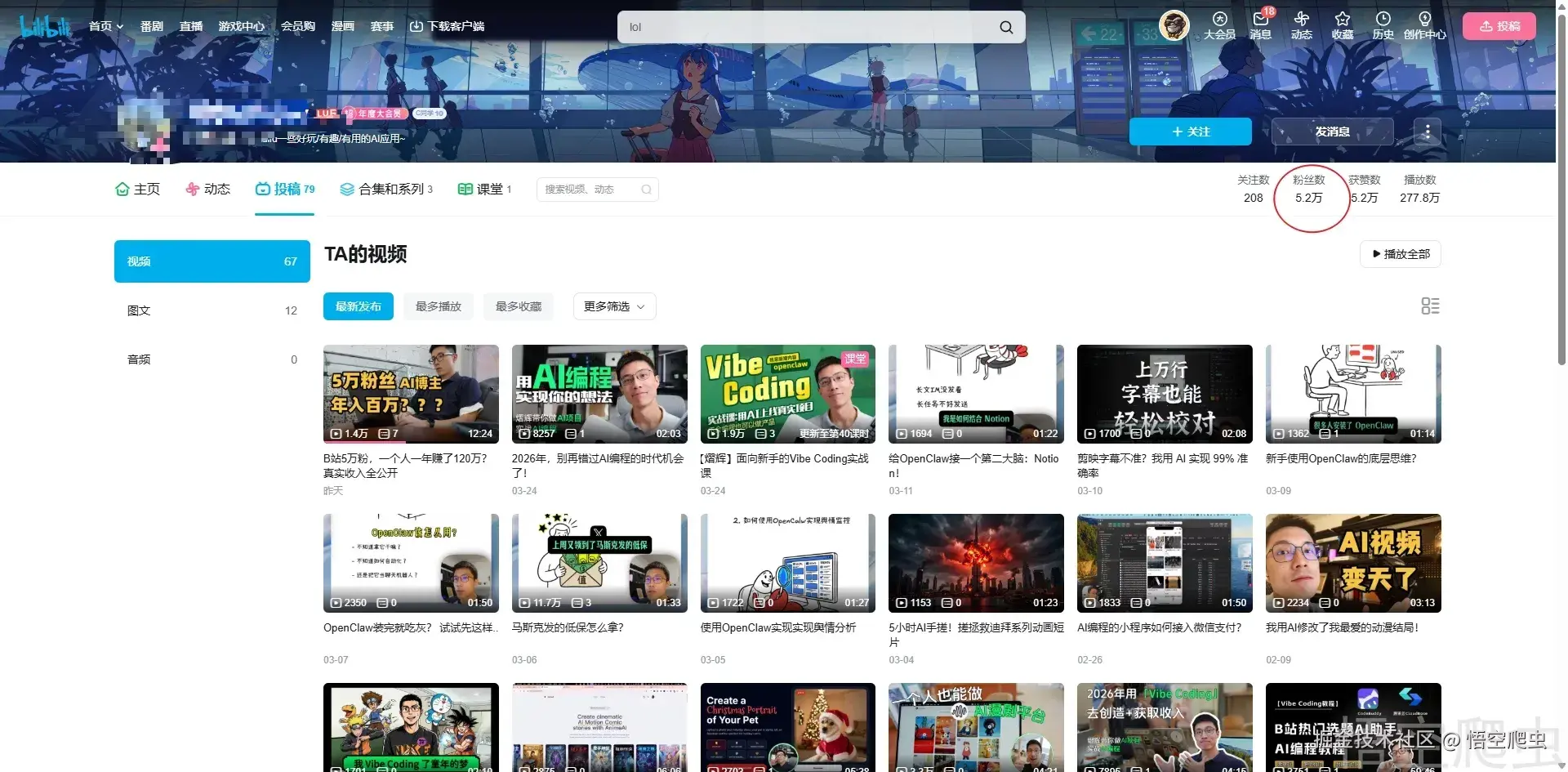
Task: Open 番剧 in the top navigation
Action: coord(151,26)
